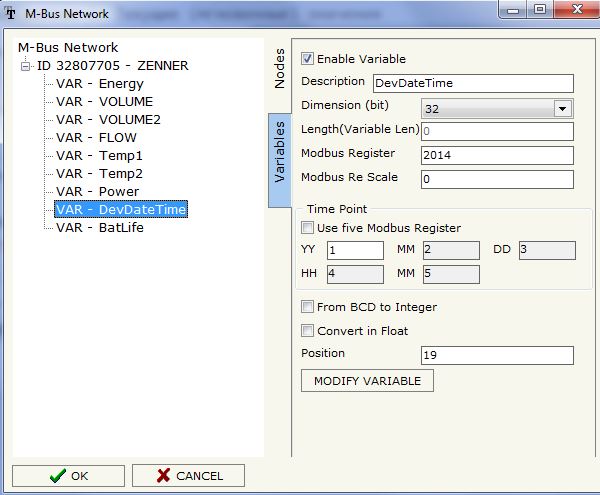
Task: Select VAR - Energy in the tree
Action: coord(99,84)
